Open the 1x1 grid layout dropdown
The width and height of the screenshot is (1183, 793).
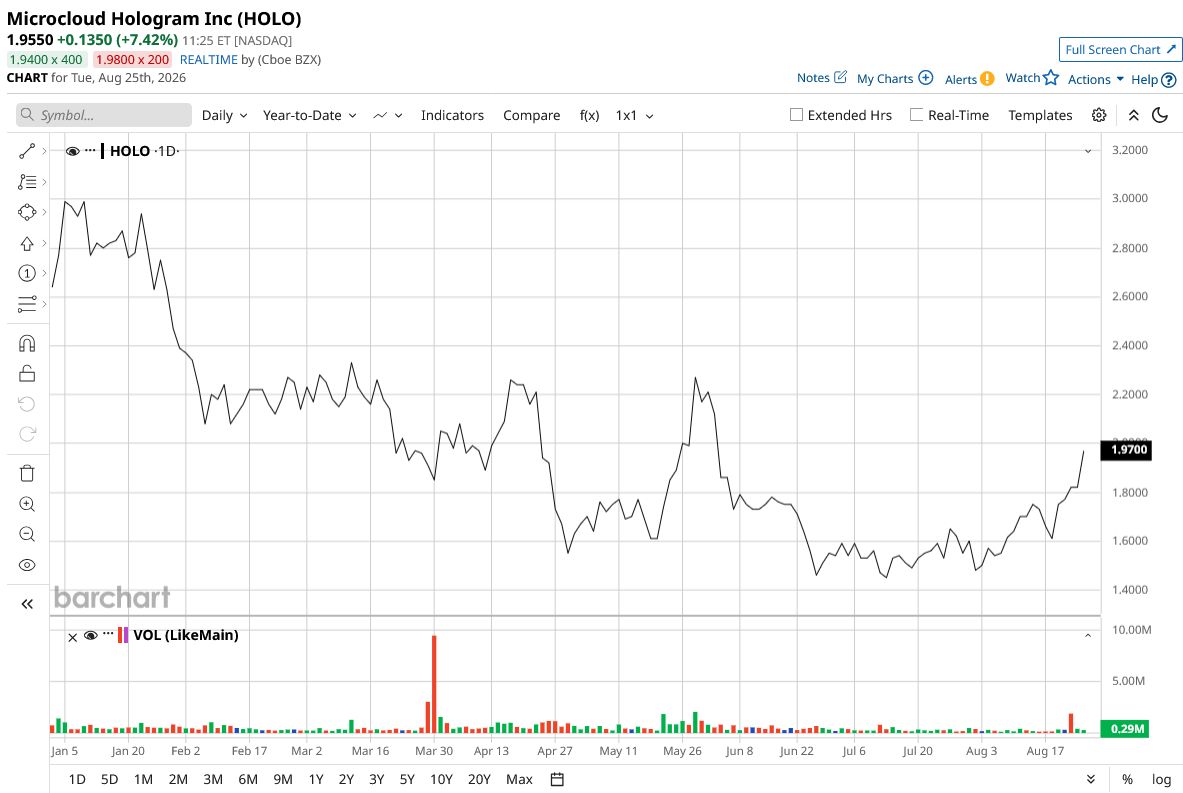(x=635, y=115)
